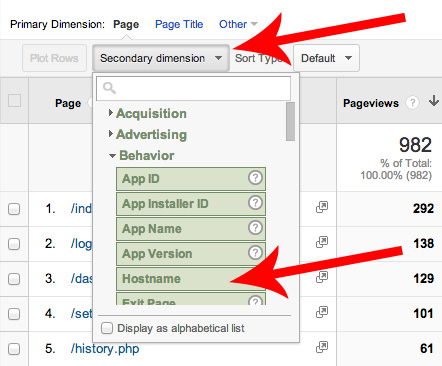Click the 292 pageviews cell
Image resolution: width=442 pixels, height=366 pixels.
pos(423,209)
